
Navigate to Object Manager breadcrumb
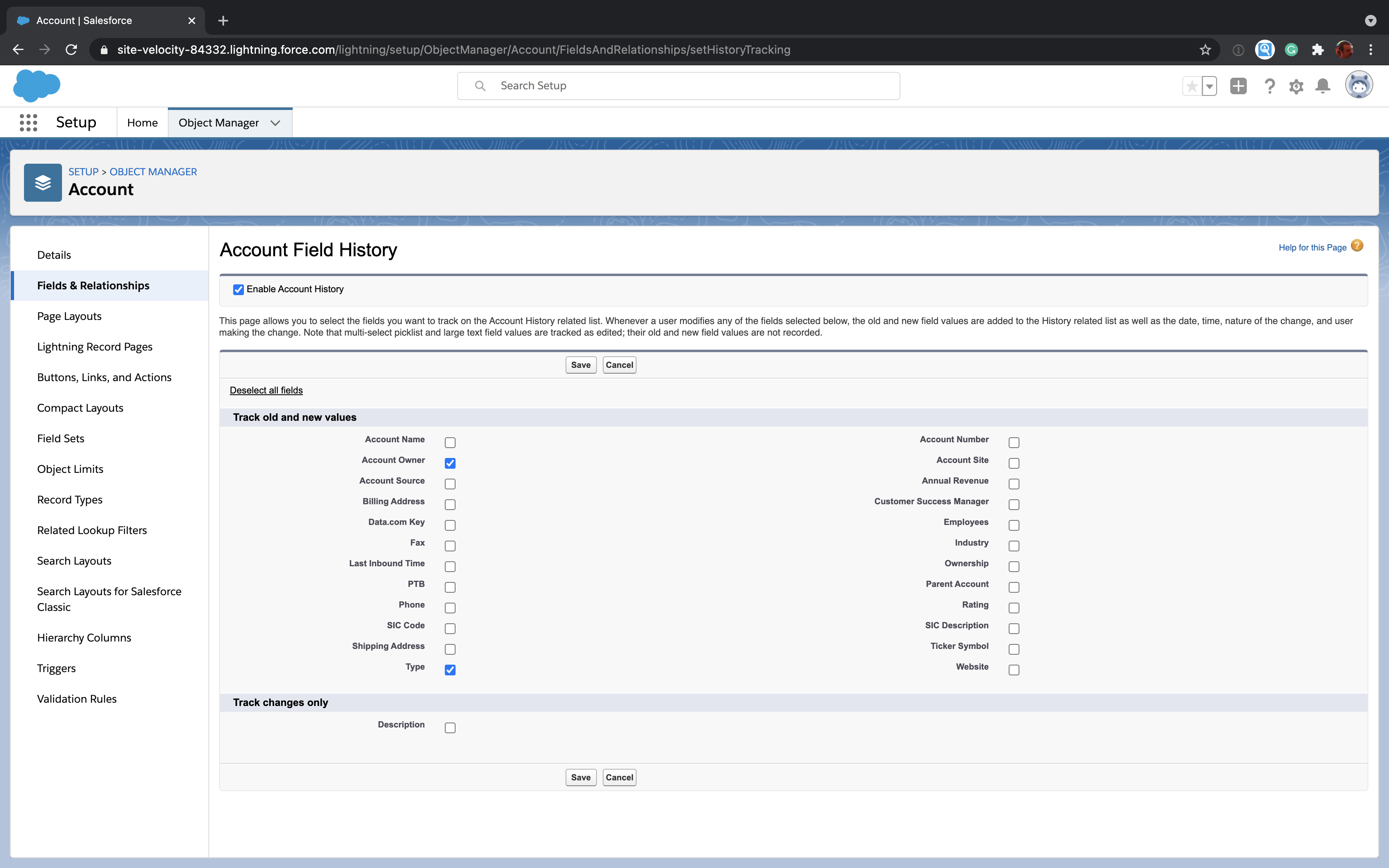153,171
